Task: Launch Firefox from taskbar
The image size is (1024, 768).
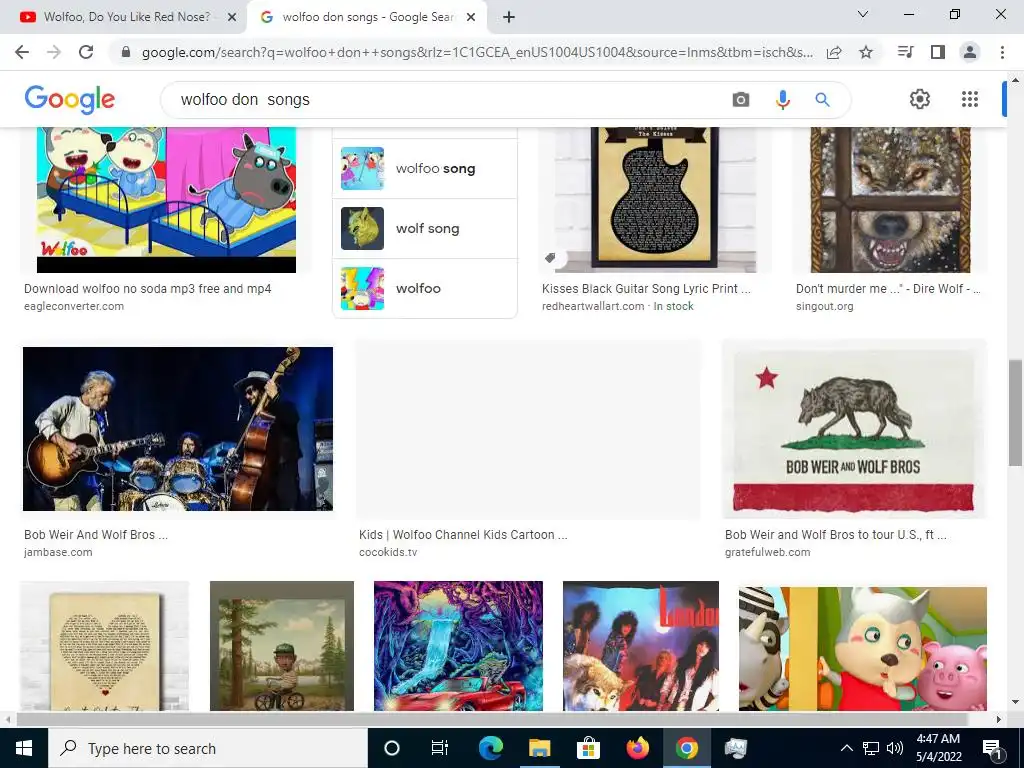Action: click(x=637, y=748)
